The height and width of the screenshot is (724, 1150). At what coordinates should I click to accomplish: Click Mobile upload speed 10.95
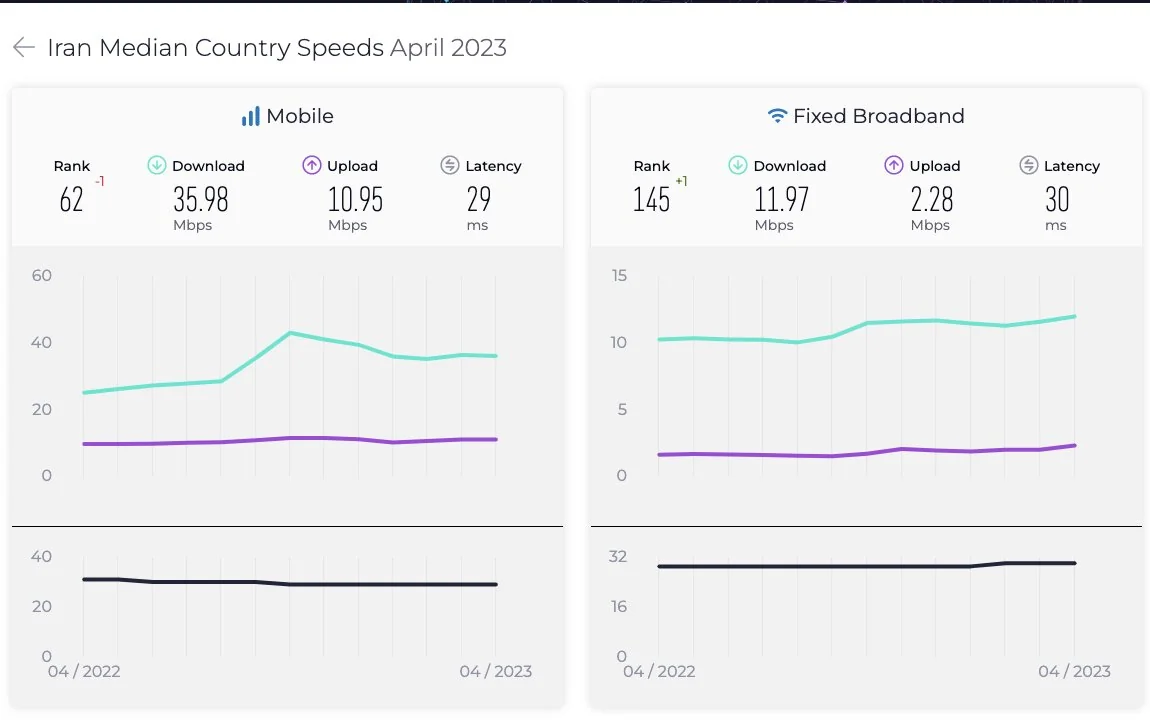pyautogui.click(x=355, y=200)
